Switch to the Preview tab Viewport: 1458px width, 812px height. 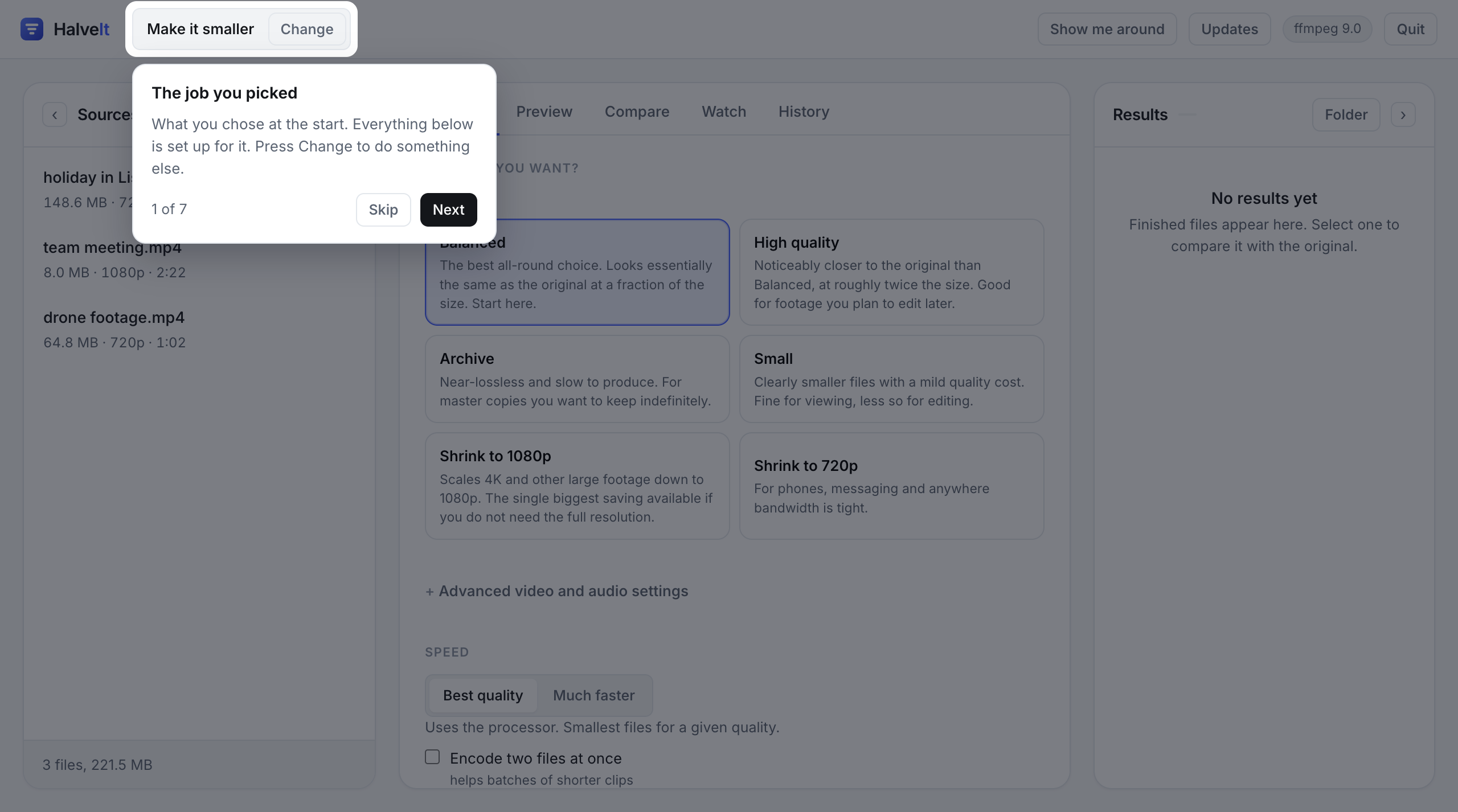(544, 112)
